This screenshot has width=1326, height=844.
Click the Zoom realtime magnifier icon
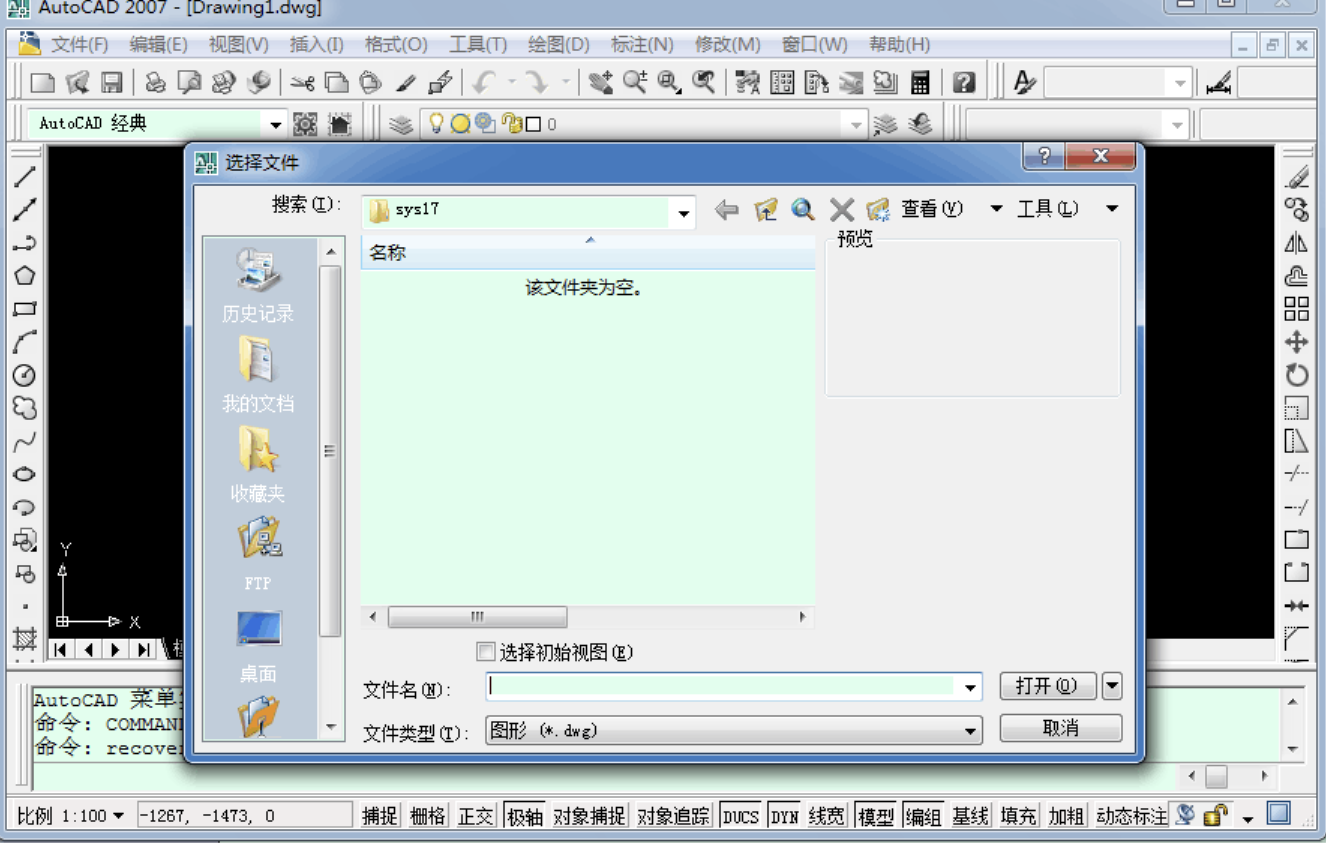[x=635, y=82]
